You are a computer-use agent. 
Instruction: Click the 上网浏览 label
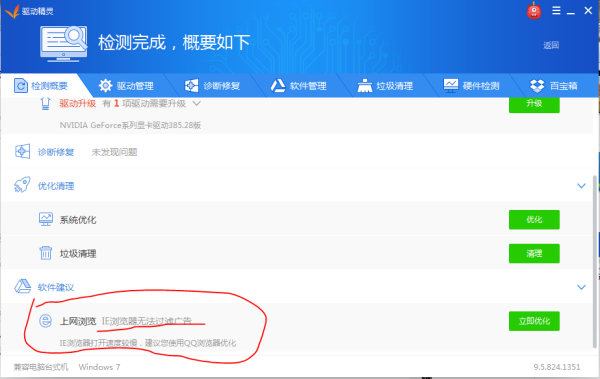pos(78,321)
